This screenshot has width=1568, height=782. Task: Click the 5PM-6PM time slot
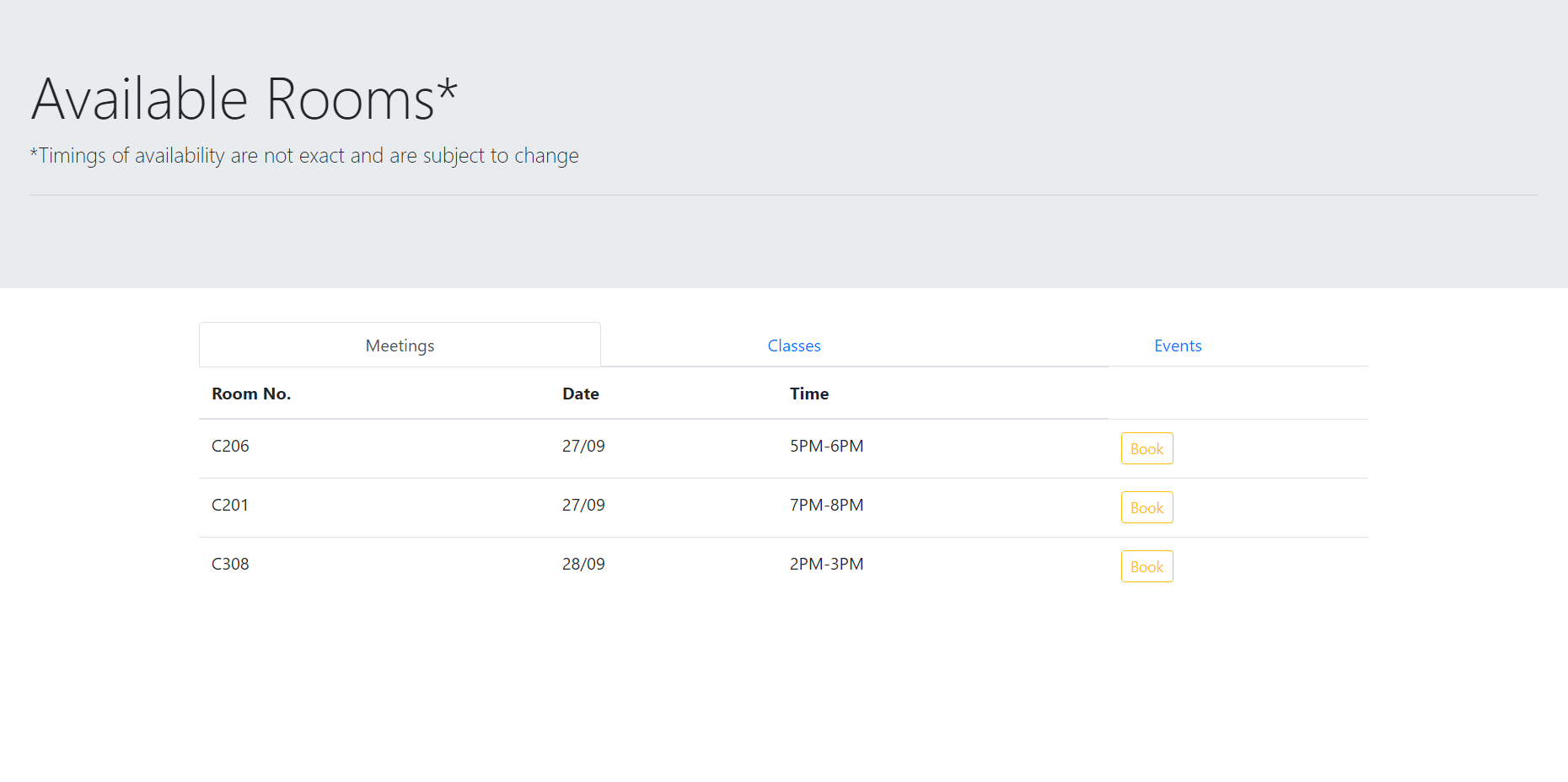(x=826, y=446)
